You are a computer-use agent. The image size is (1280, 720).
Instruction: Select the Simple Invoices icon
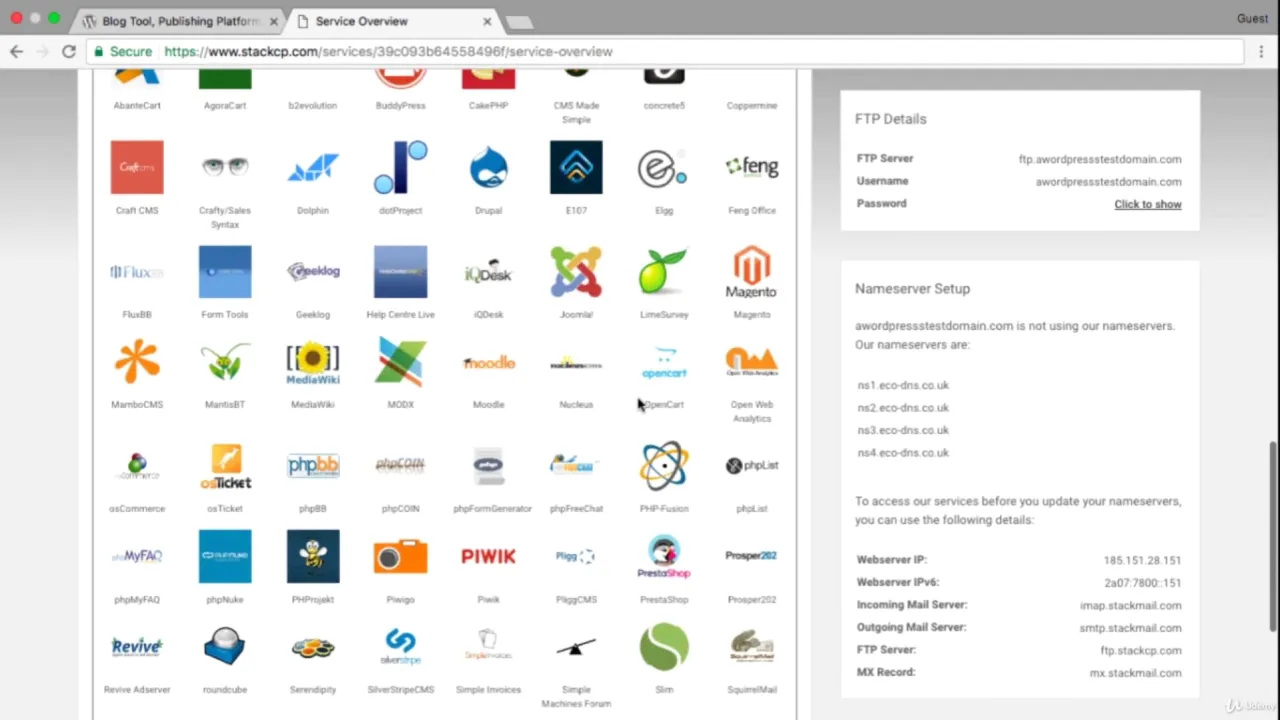coord(489,647)
